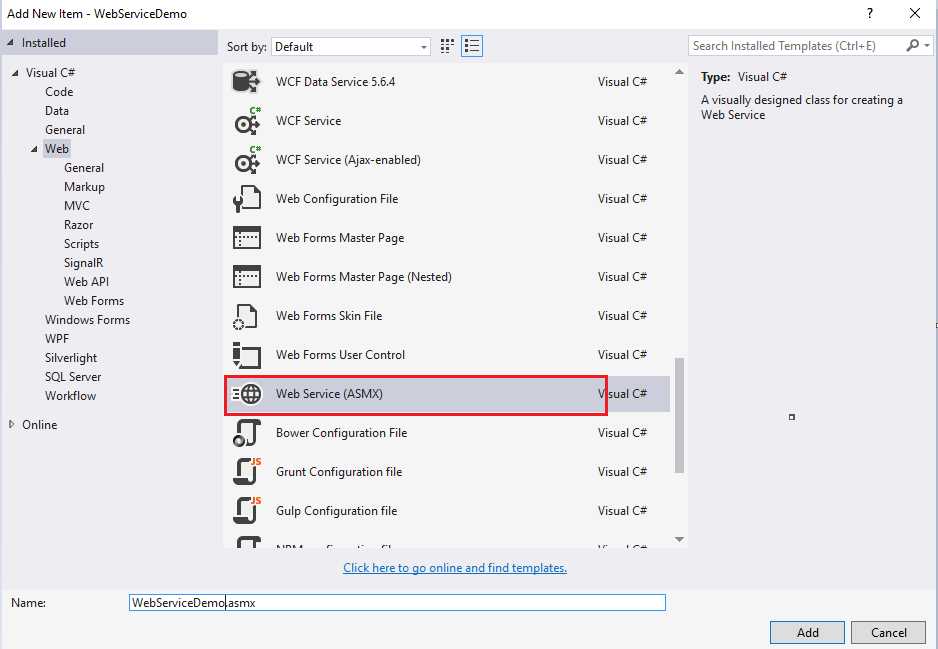This screenshot has width=938, height=649.
Task: Select the Markup category
Action: (x=84, y=187)
